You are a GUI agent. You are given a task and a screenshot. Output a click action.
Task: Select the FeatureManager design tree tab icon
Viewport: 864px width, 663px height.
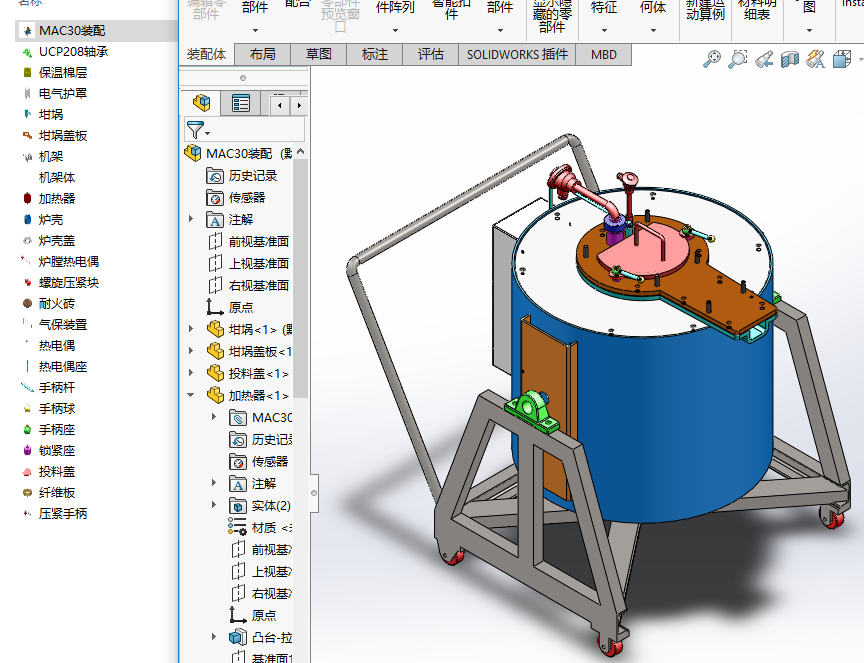pyautogui.click(x=203, y=103)
